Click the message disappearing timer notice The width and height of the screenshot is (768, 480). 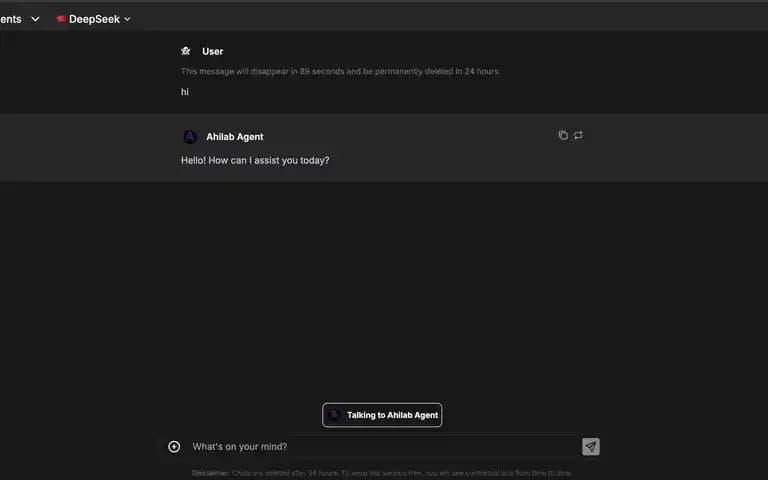[340, 72]
